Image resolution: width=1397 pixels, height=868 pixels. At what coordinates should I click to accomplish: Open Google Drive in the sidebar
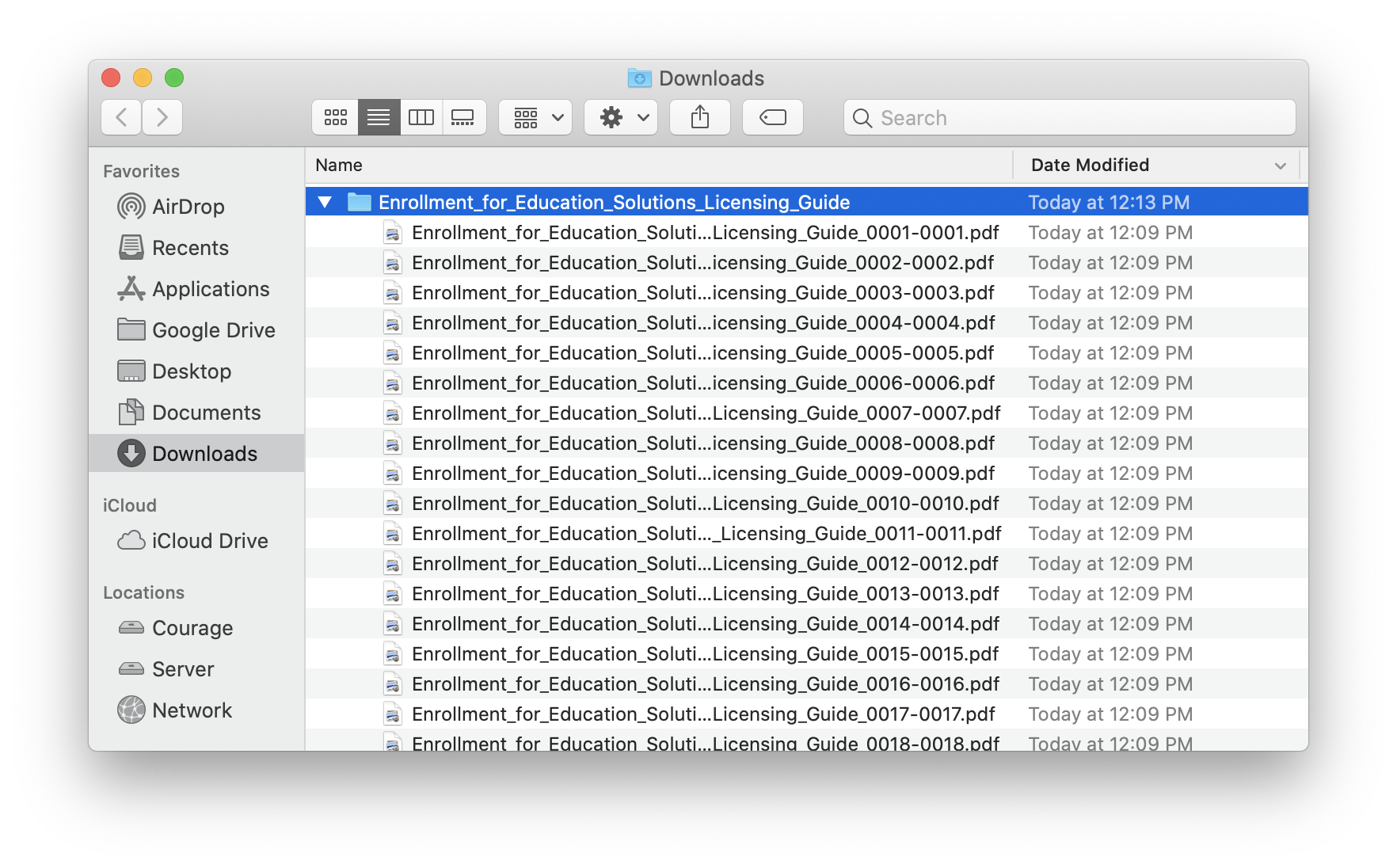[196, 330]
